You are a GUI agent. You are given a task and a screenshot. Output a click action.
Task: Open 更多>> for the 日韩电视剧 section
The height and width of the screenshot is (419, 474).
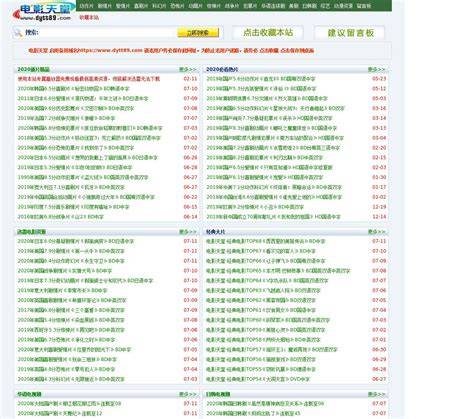pyautogui.click(x=376, y=394)
